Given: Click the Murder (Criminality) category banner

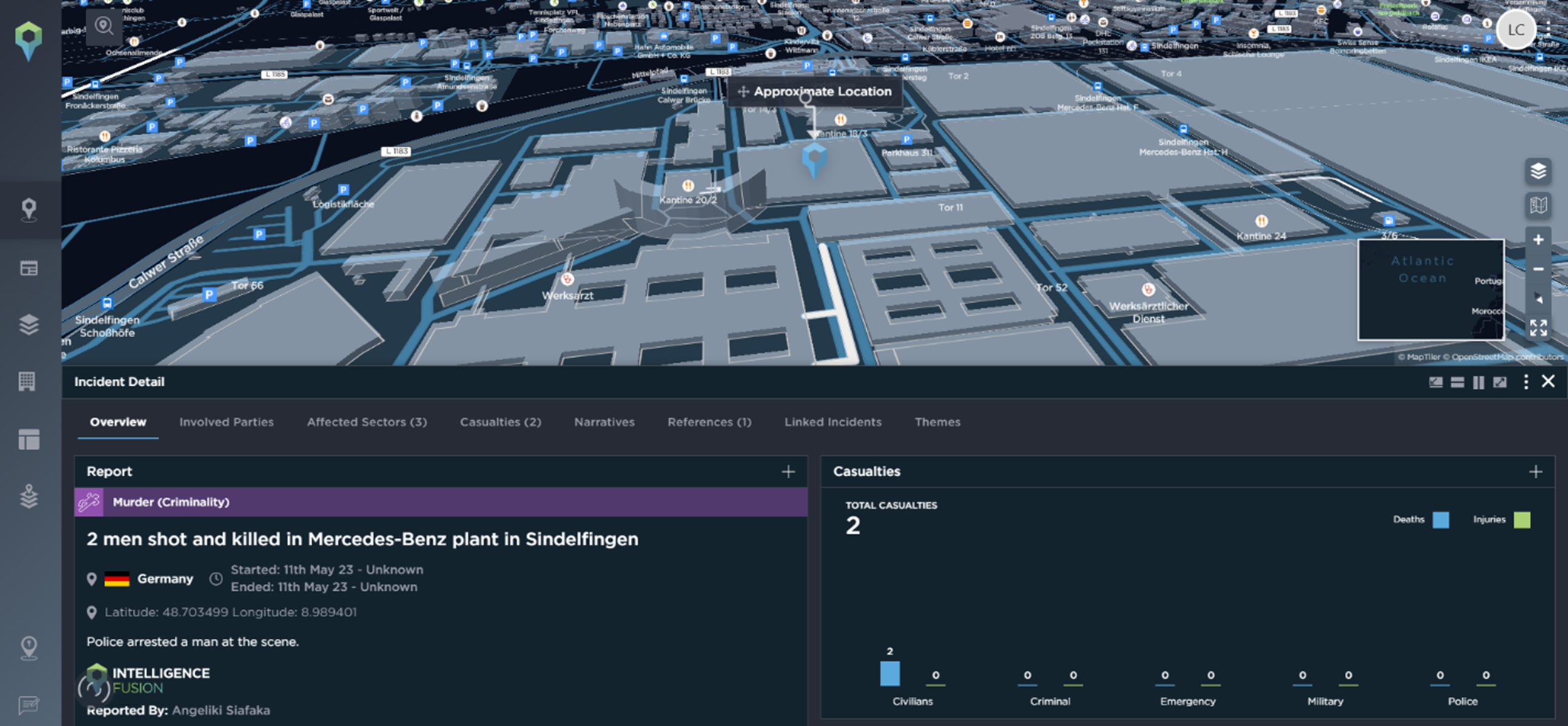Looking at the screenshot, I should click(441, 502).
